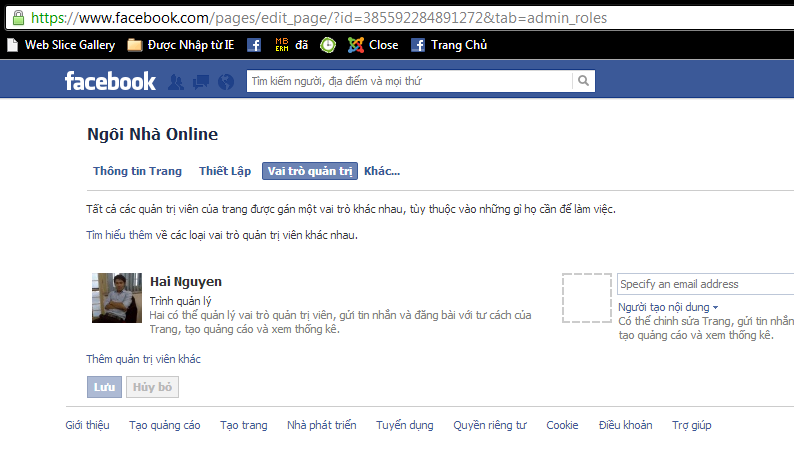Switch to the Thiết Lập tab
The width and height of the screenshot is (794, 455).
[225, 171]
